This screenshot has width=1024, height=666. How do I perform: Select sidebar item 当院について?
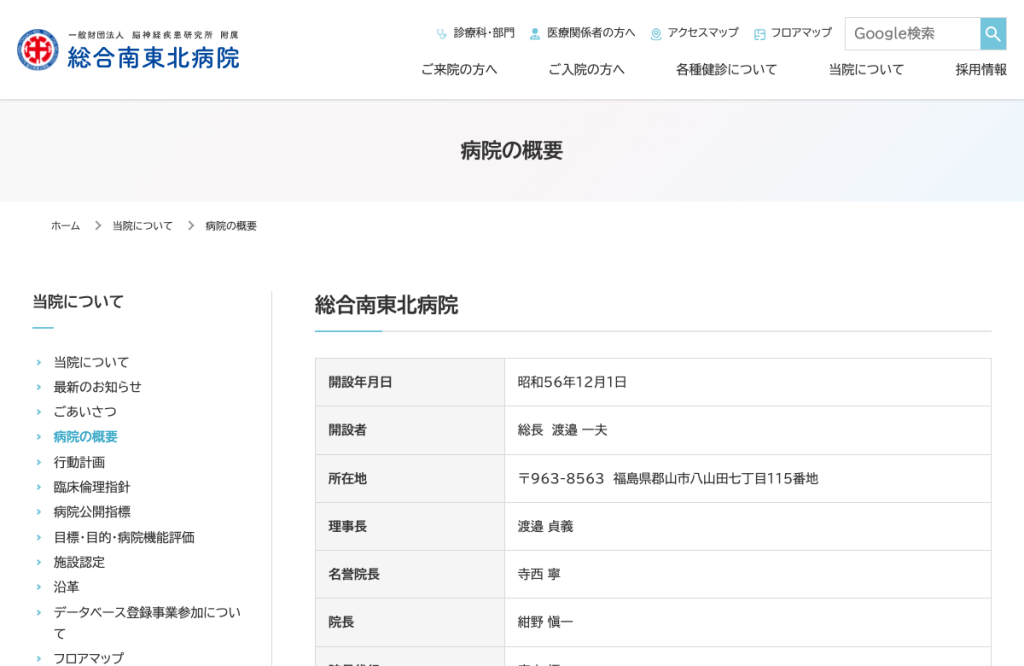(91, 362)
